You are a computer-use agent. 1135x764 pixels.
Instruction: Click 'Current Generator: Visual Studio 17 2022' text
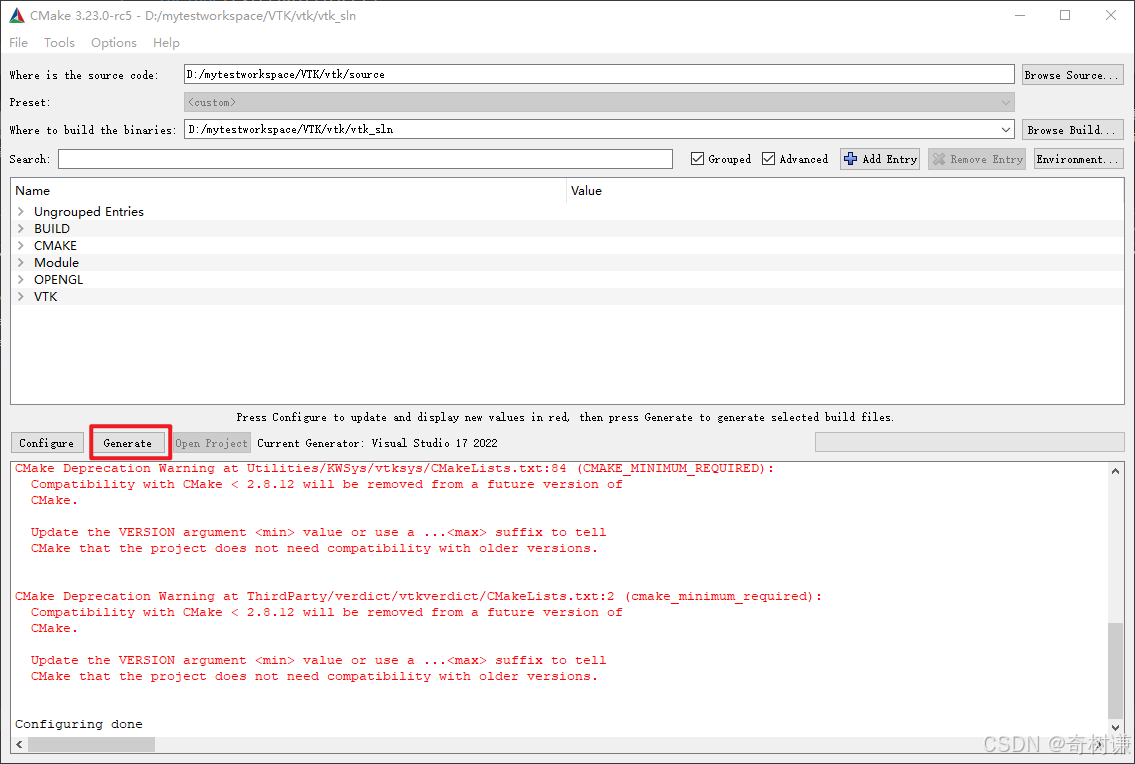click(377, 443)
